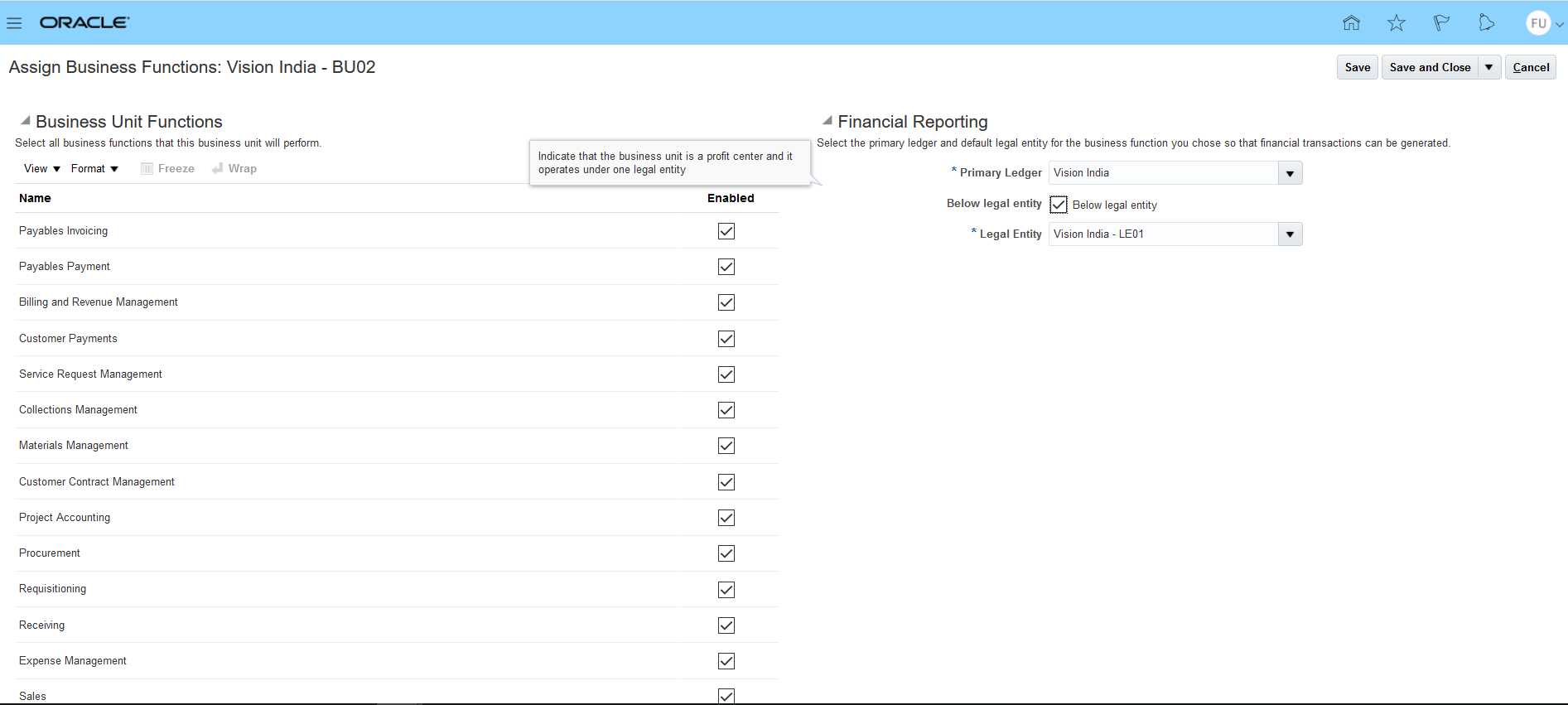Click the Wrap toolbar icon

tap(218, 168)
